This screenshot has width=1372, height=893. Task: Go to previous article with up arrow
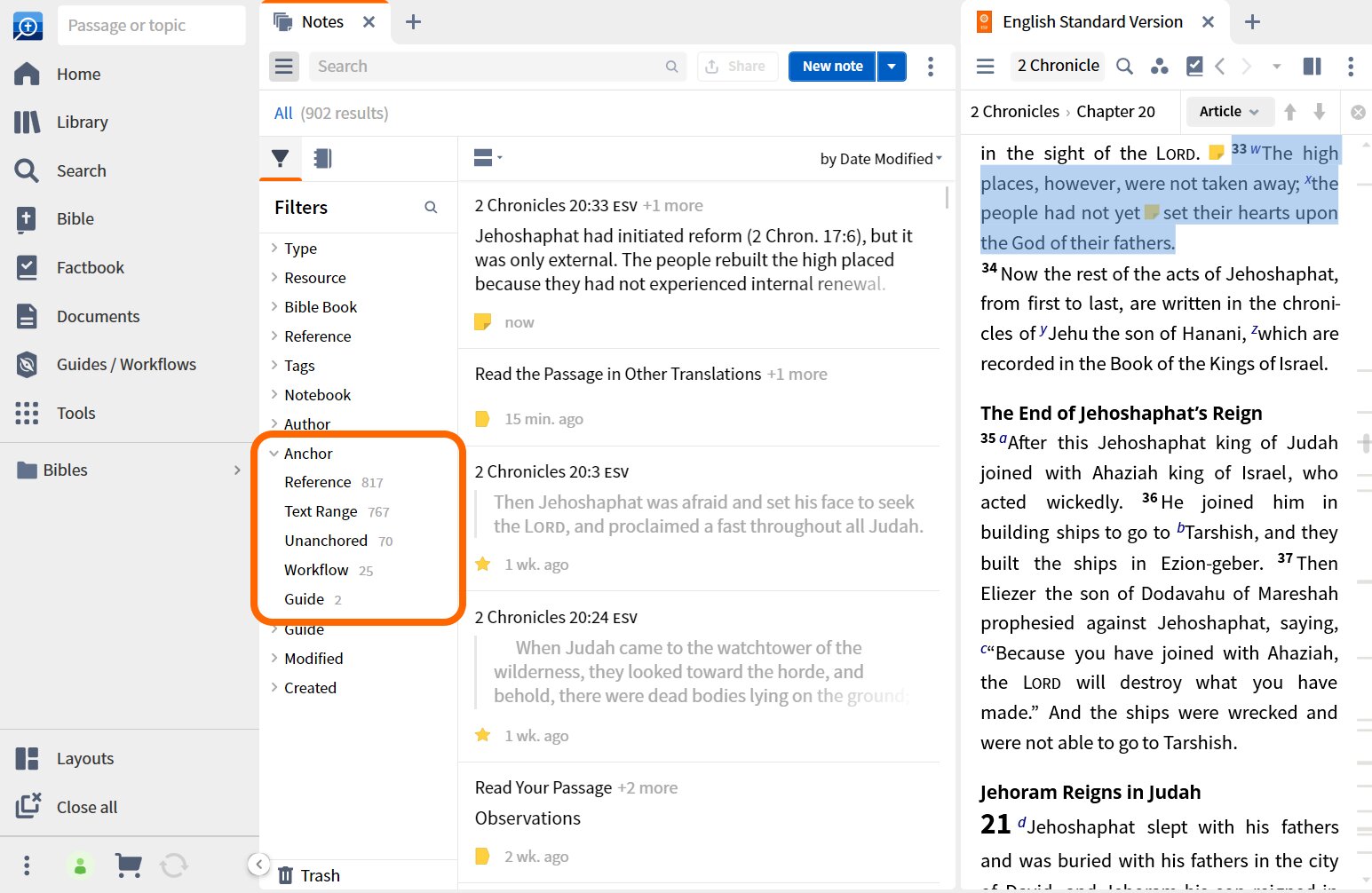click(x=1290, y=112)
